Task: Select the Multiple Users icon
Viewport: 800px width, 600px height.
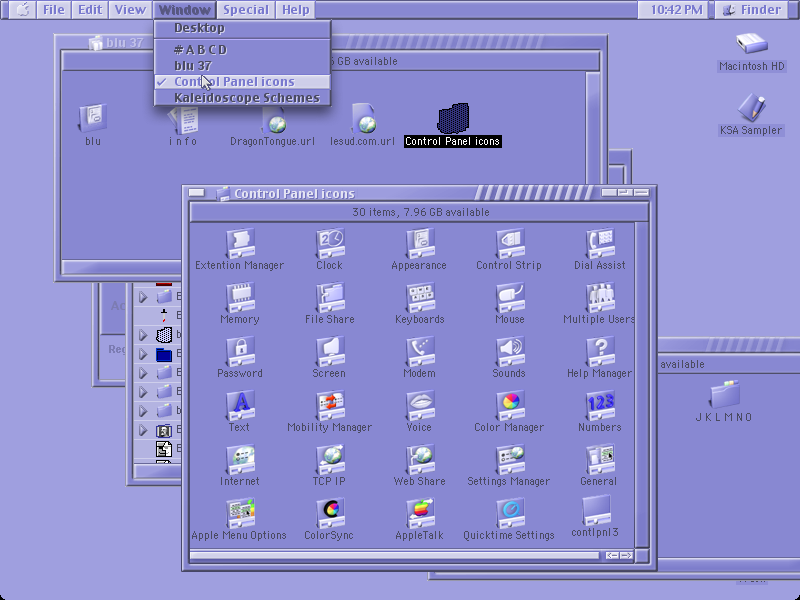Action: click(600, 297)
